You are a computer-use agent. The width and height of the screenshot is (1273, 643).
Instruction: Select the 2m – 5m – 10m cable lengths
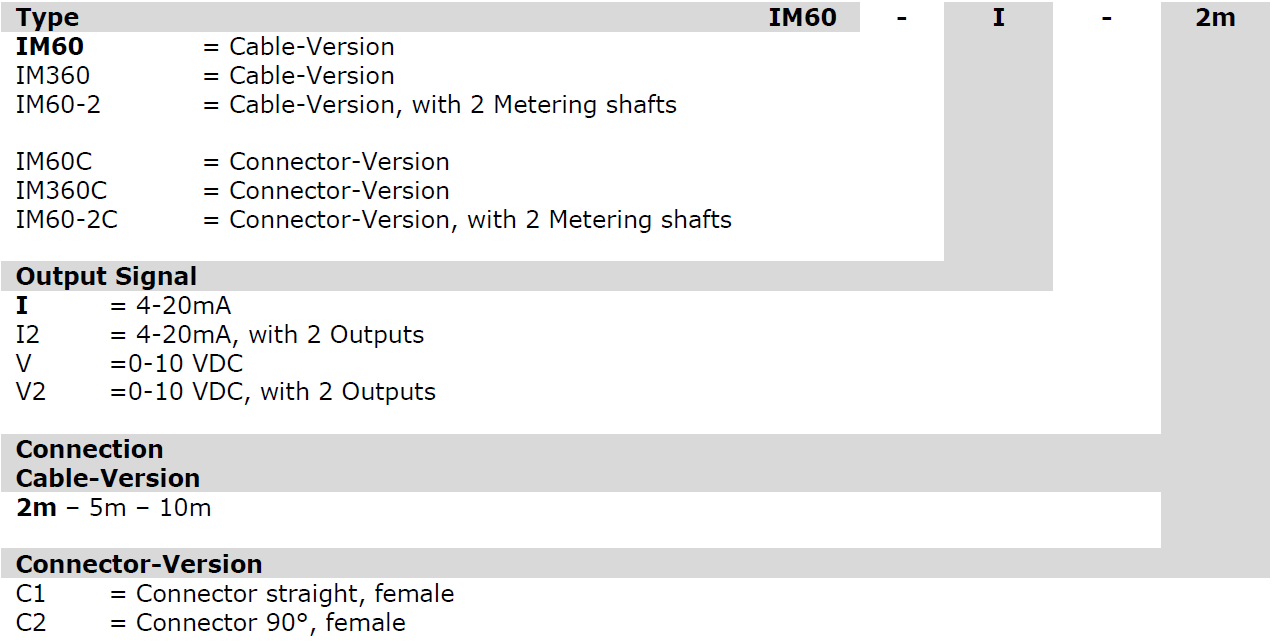[113, 508]
